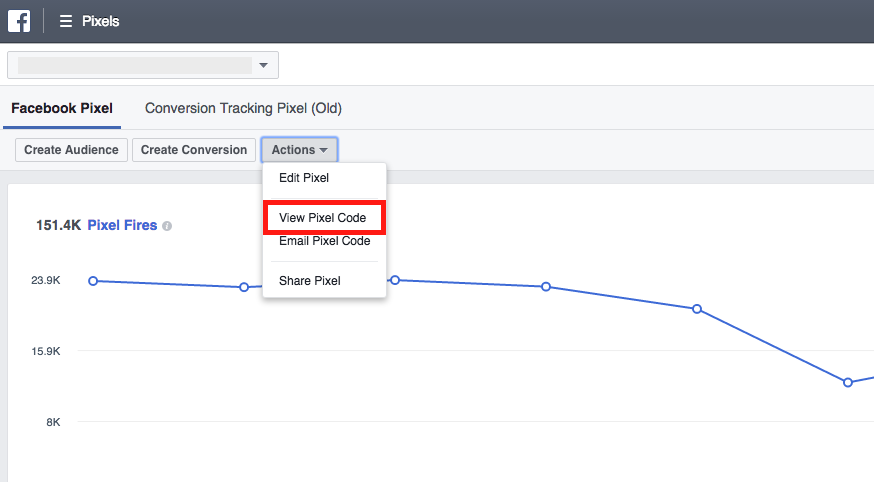Click the 23.9K axis label

click(46, 281)
